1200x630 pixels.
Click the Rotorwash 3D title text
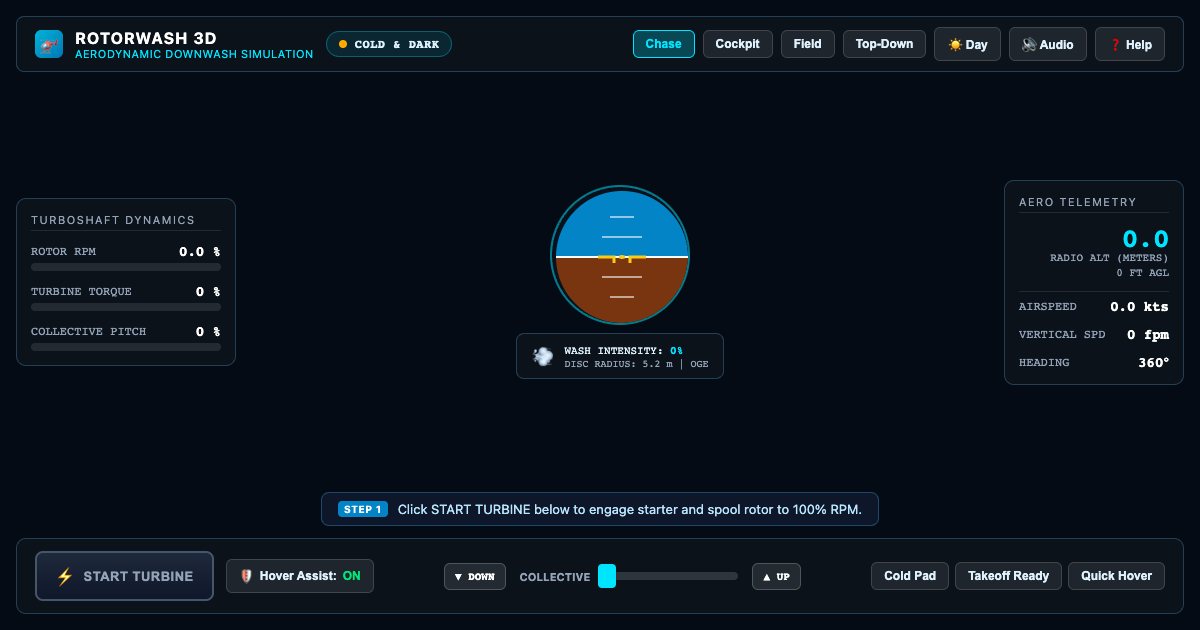click(x=146, y=38)
